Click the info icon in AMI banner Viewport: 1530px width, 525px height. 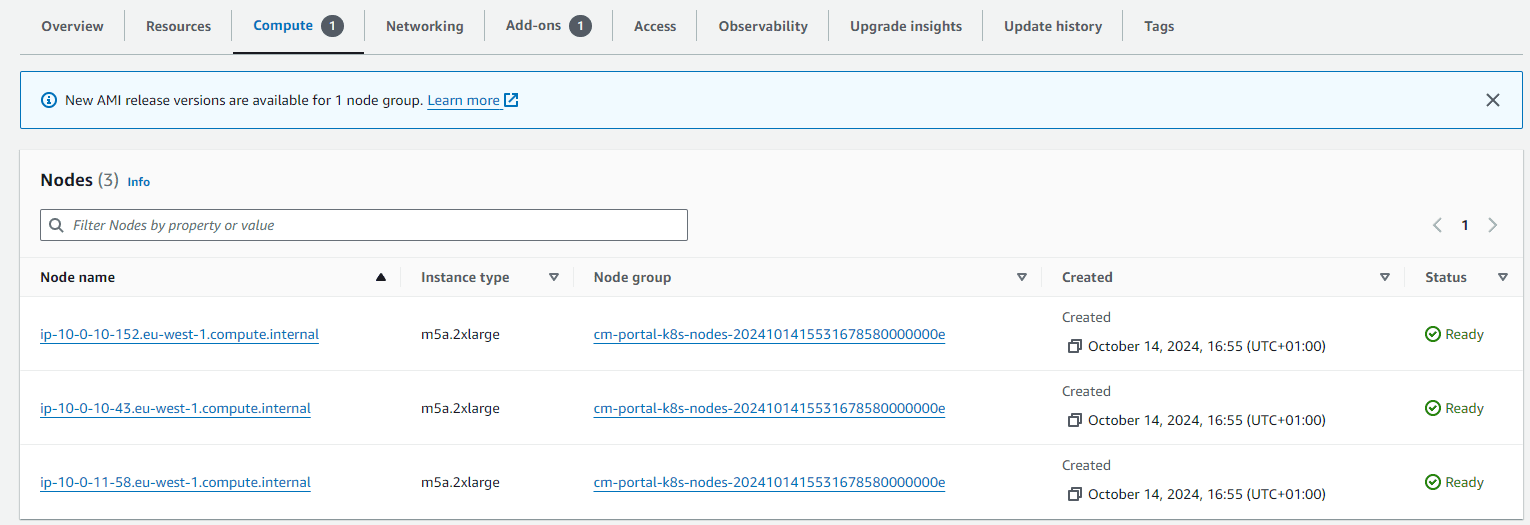tap(49, 100)
